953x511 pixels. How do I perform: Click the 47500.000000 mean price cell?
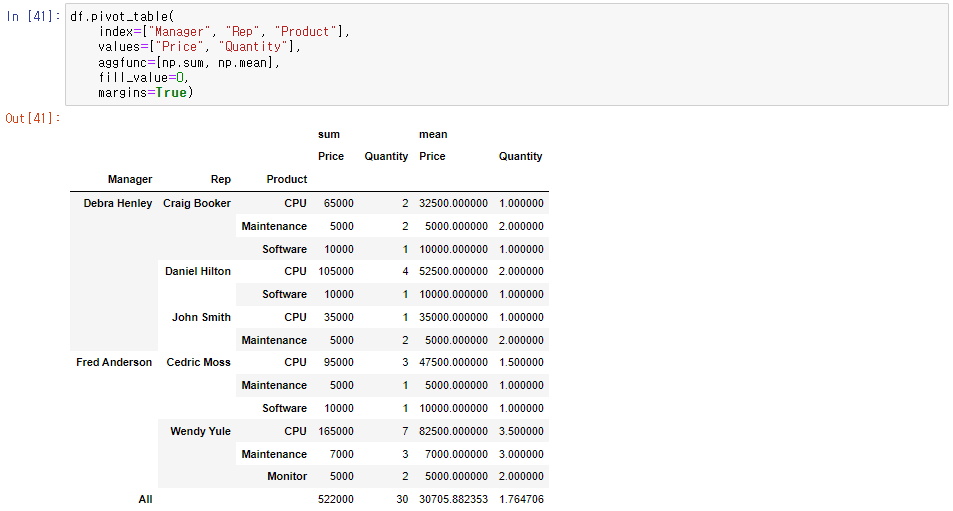[x=453, y=362]
